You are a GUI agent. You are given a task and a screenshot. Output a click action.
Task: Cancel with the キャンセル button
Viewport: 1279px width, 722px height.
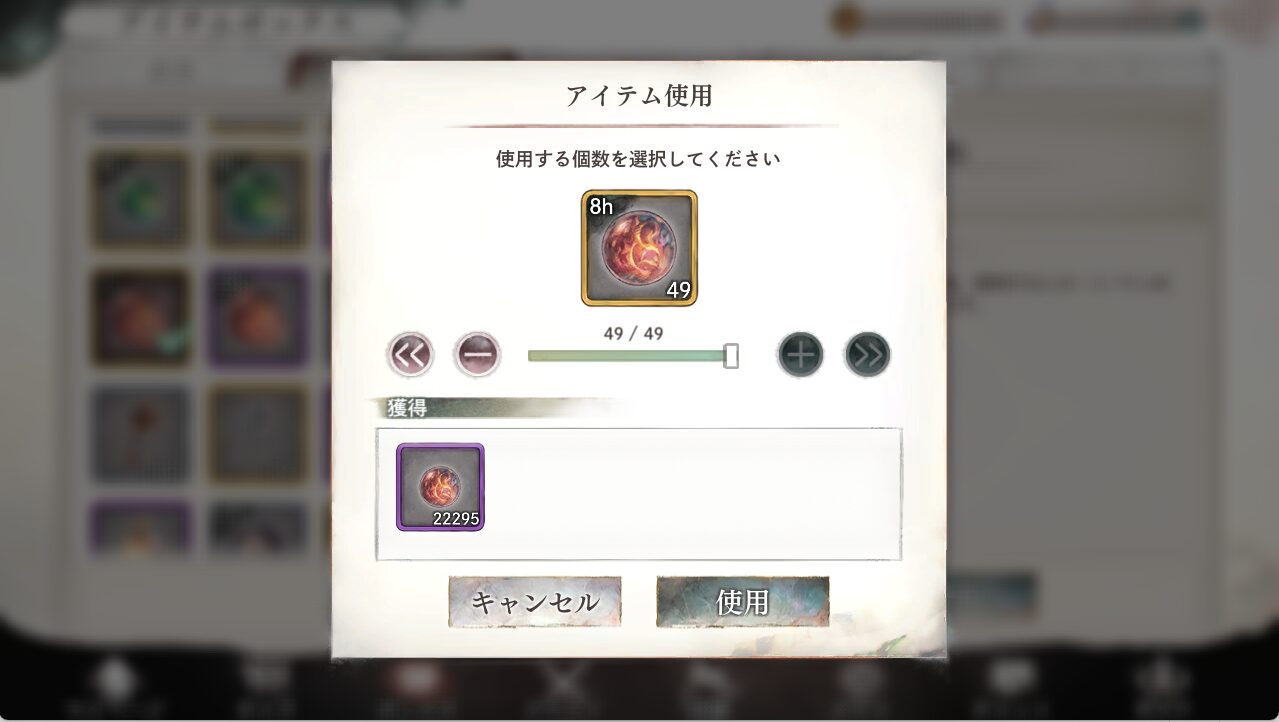click(x=535, y=602)
